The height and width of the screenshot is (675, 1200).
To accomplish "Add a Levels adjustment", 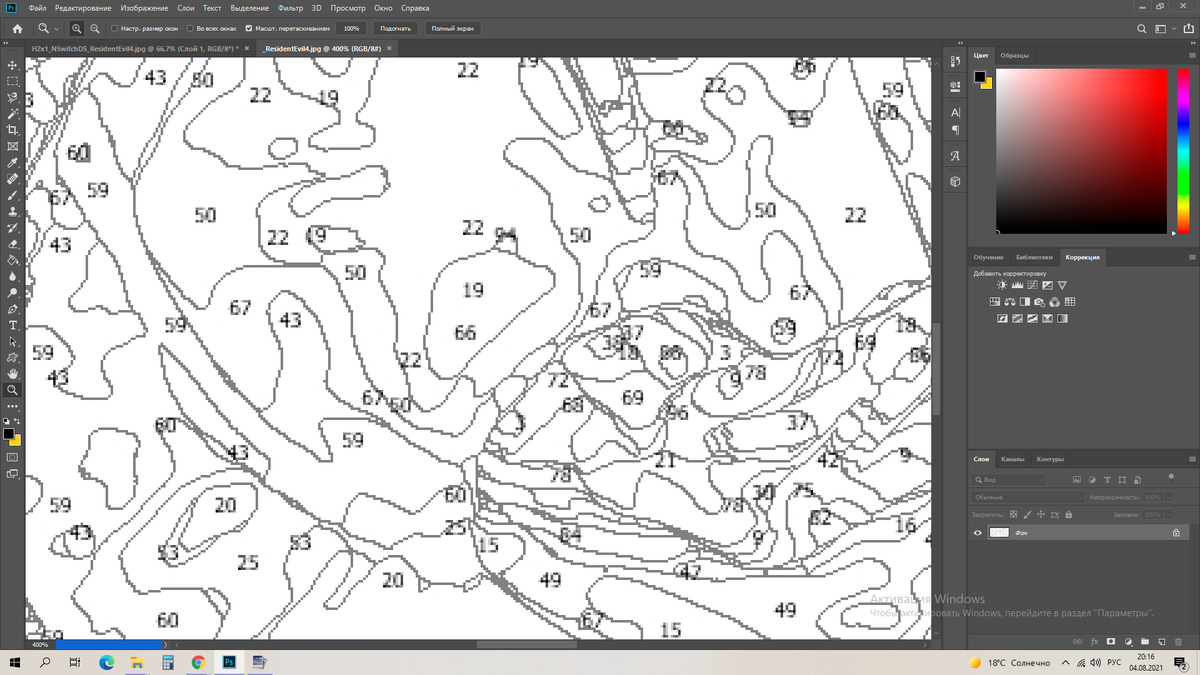I will tap(1018, 285).
